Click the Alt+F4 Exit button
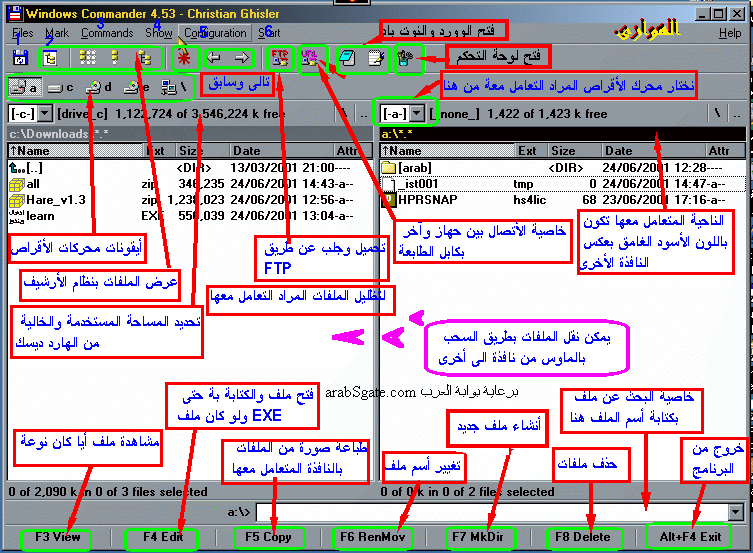This screenshot has height=553, width=753. (690, 537)
